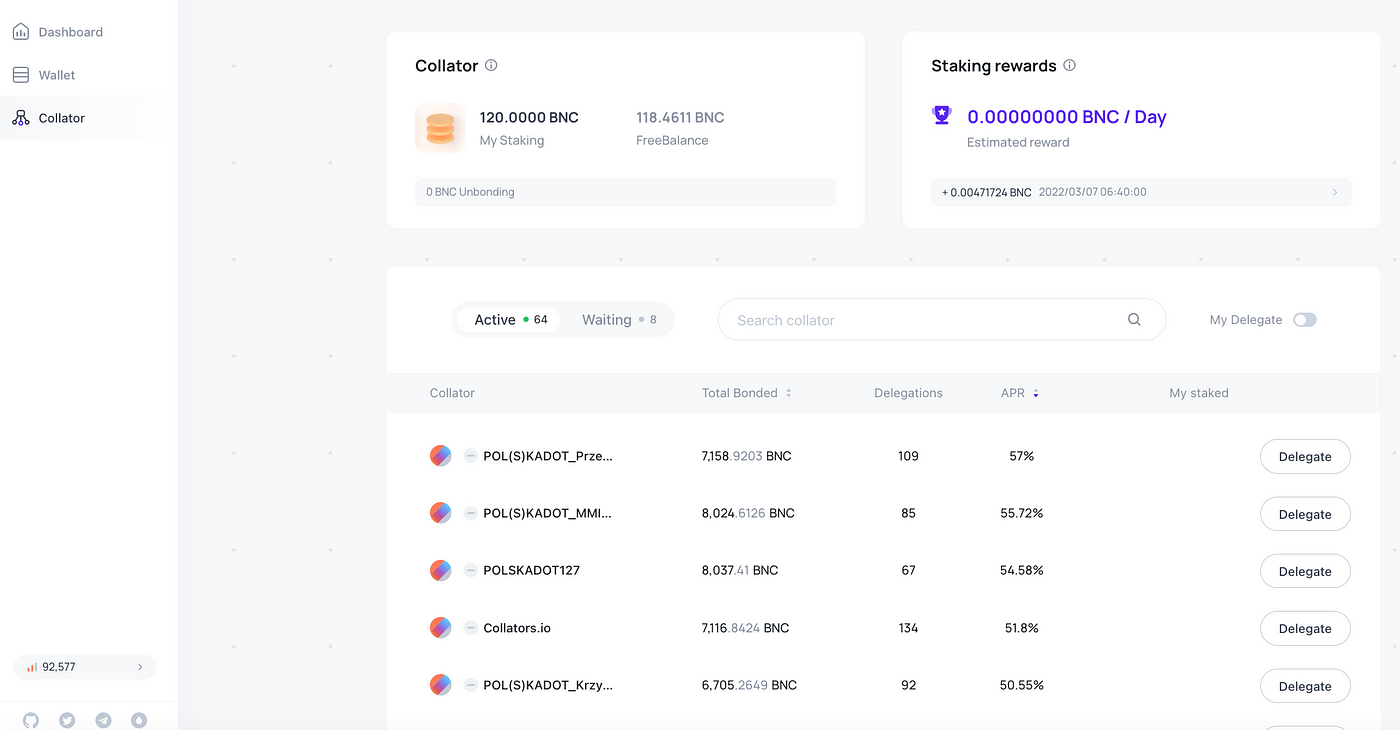The image size is (1400, 730).
Task: Click the stacked coins staking icon
Action: 440,128
